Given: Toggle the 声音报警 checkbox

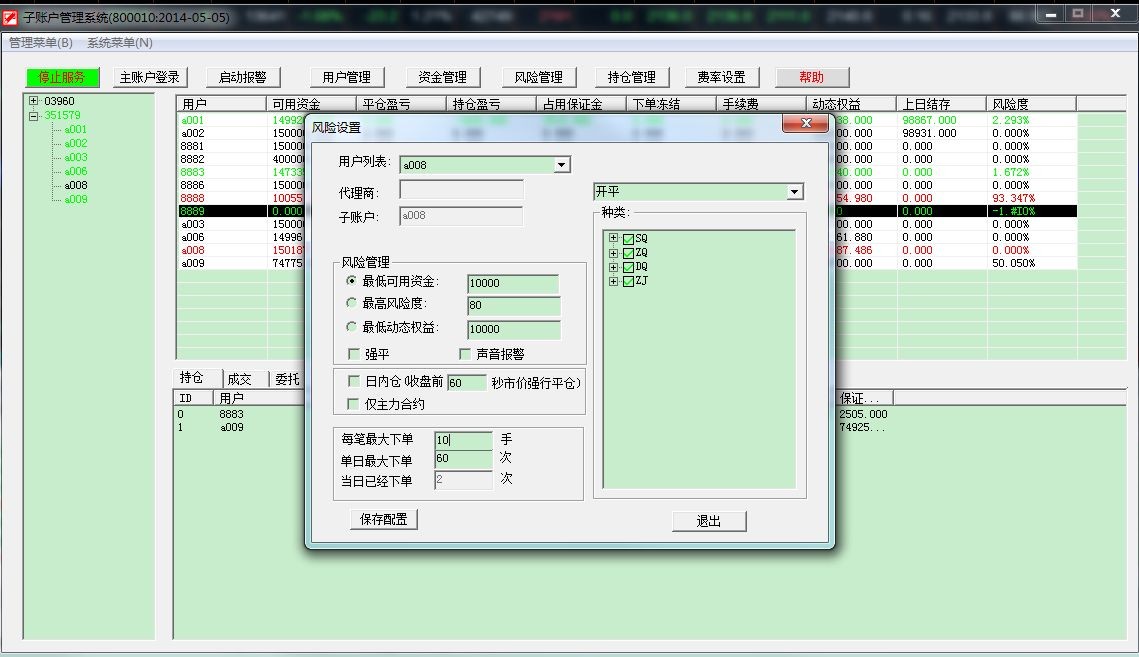Looking at the screenshot, I should point(465,354).
